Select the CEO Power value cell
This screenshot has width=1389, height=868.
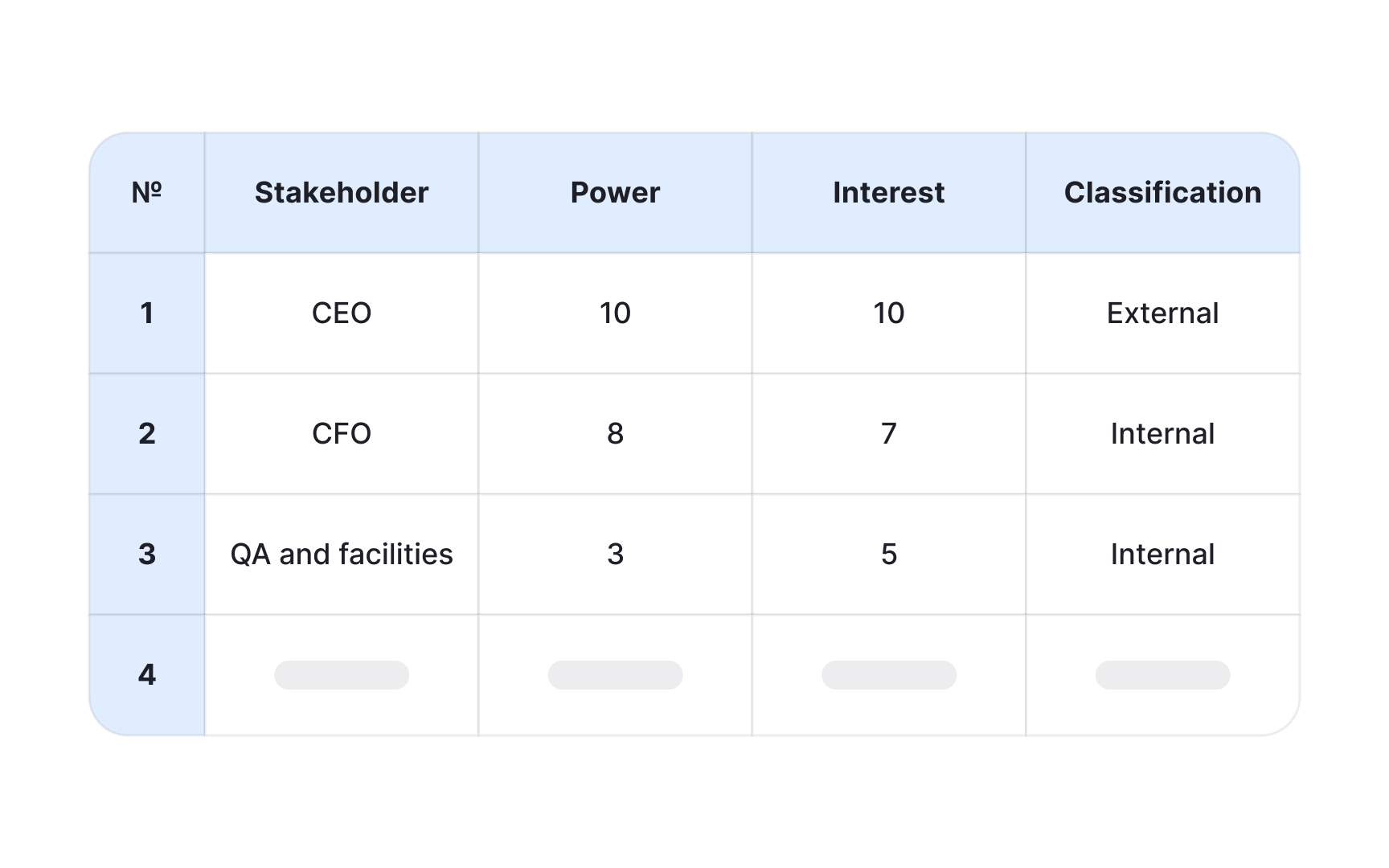click(x=615, y=313)
